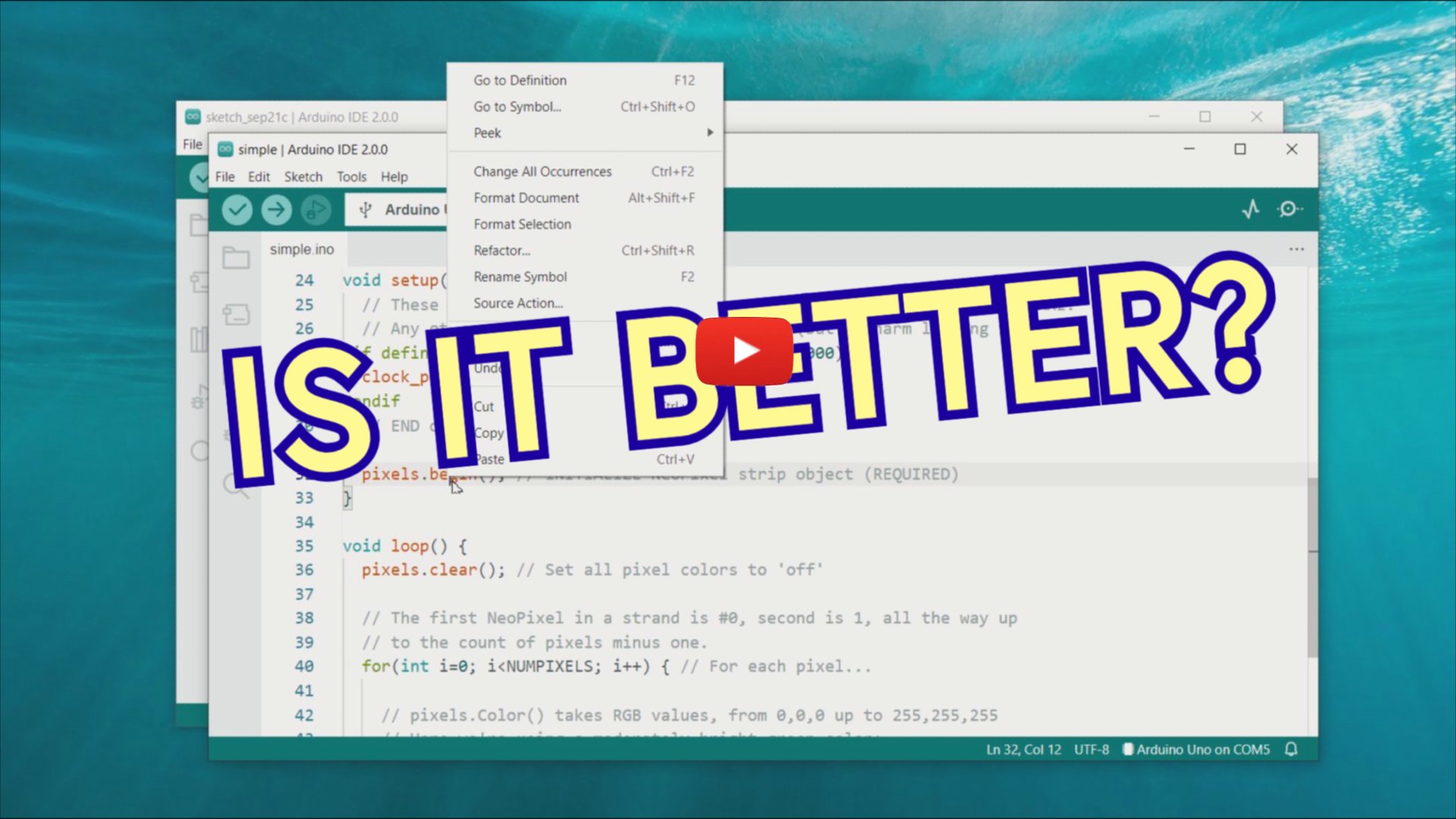Upload the sketch using the arrow icon
1456x819 pixels.
276,210
